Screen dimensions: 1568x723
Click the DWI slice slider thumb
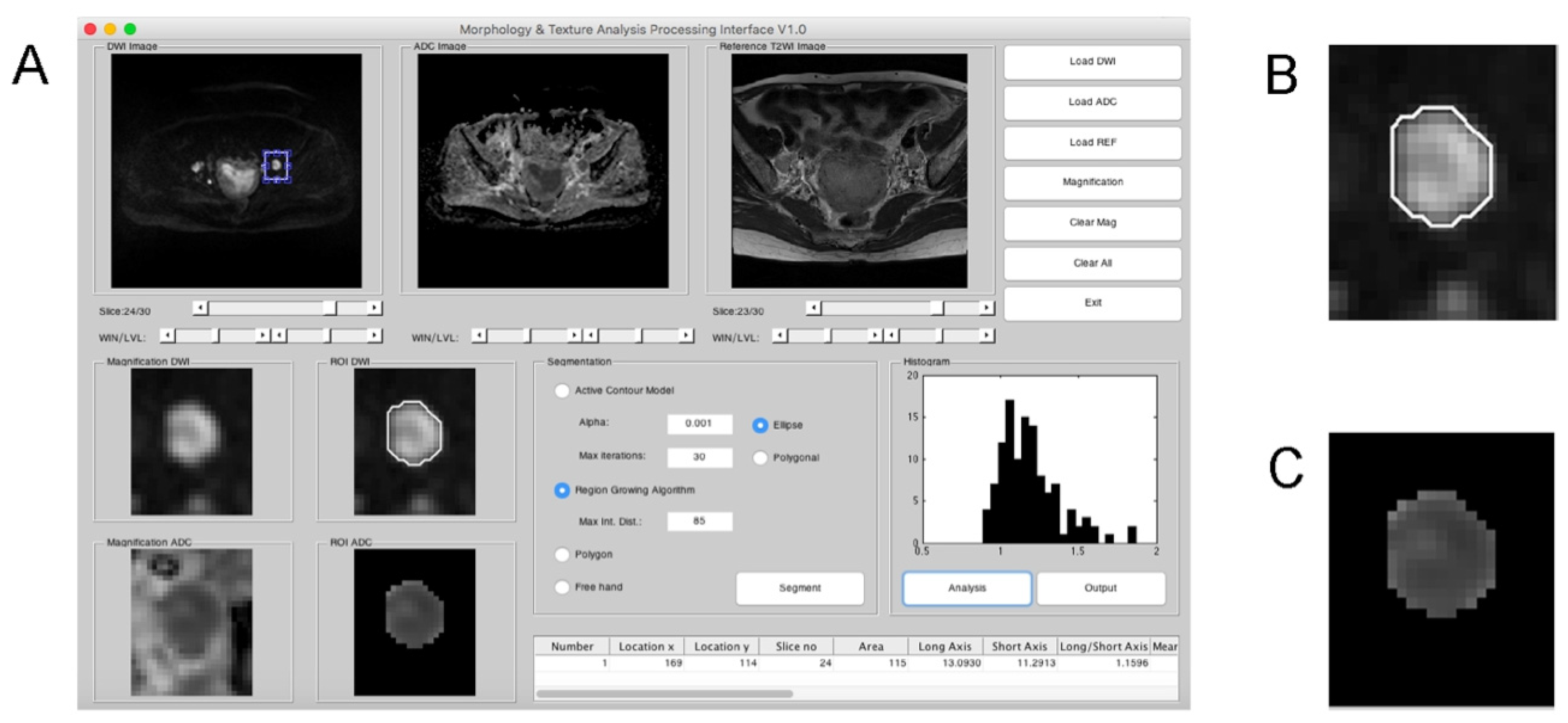coord(330,308)
